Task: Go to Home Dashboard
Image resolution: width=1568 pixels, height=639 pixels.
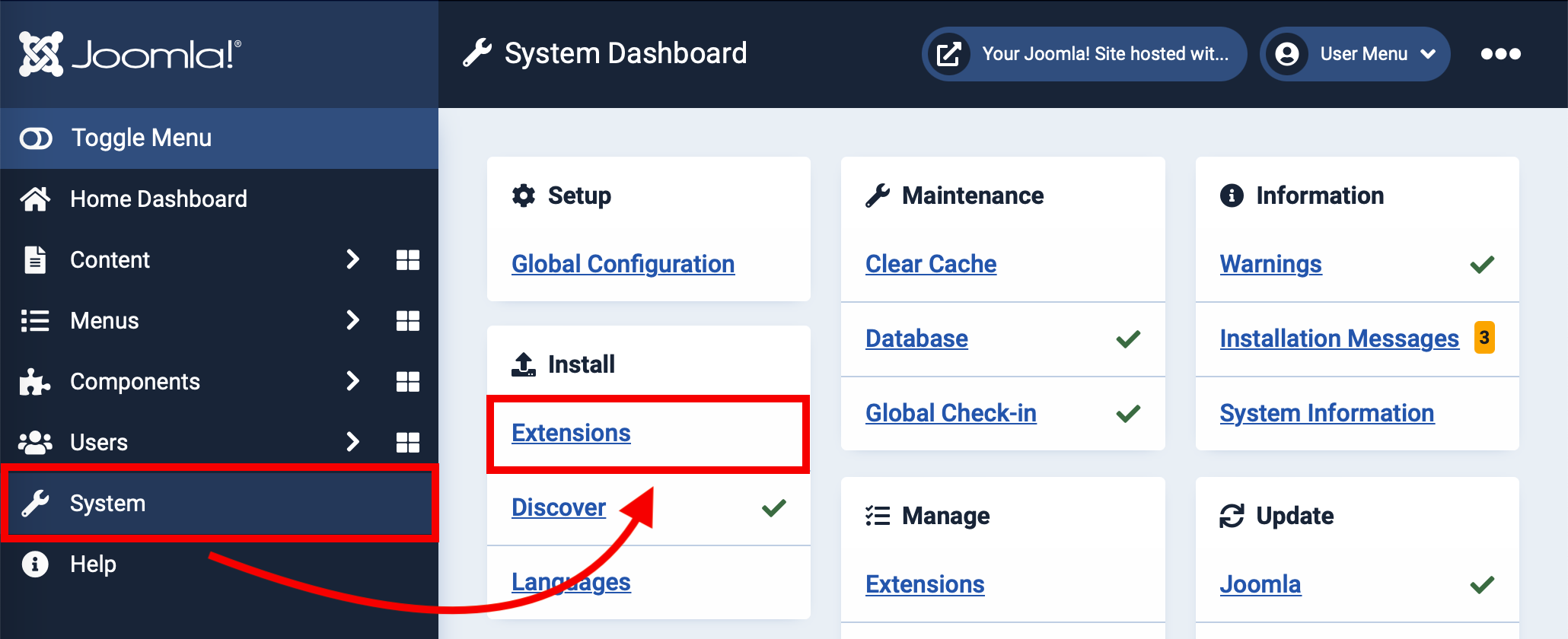Action: (158, 199)
